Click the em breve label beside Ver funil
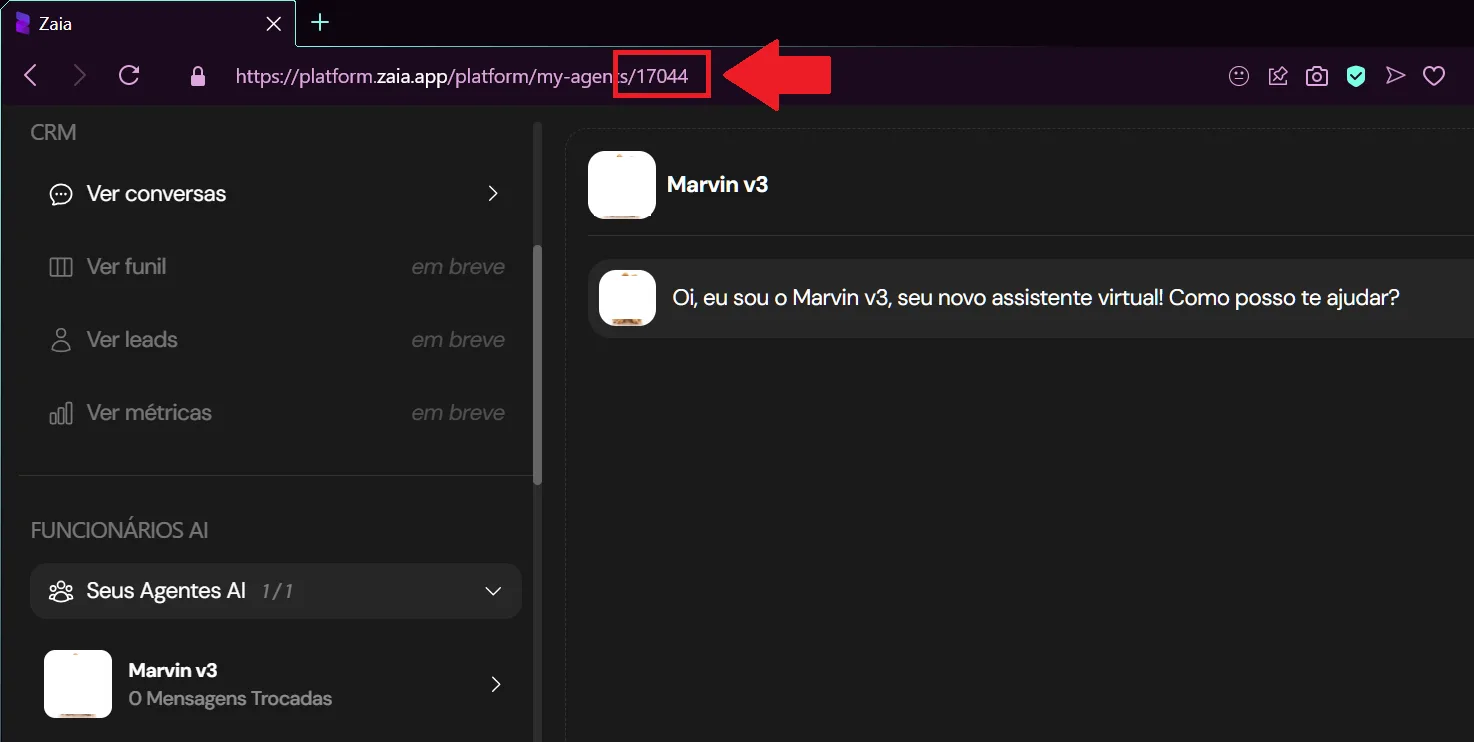Viewport: 1474px width, 742px height. pos(458,267)
